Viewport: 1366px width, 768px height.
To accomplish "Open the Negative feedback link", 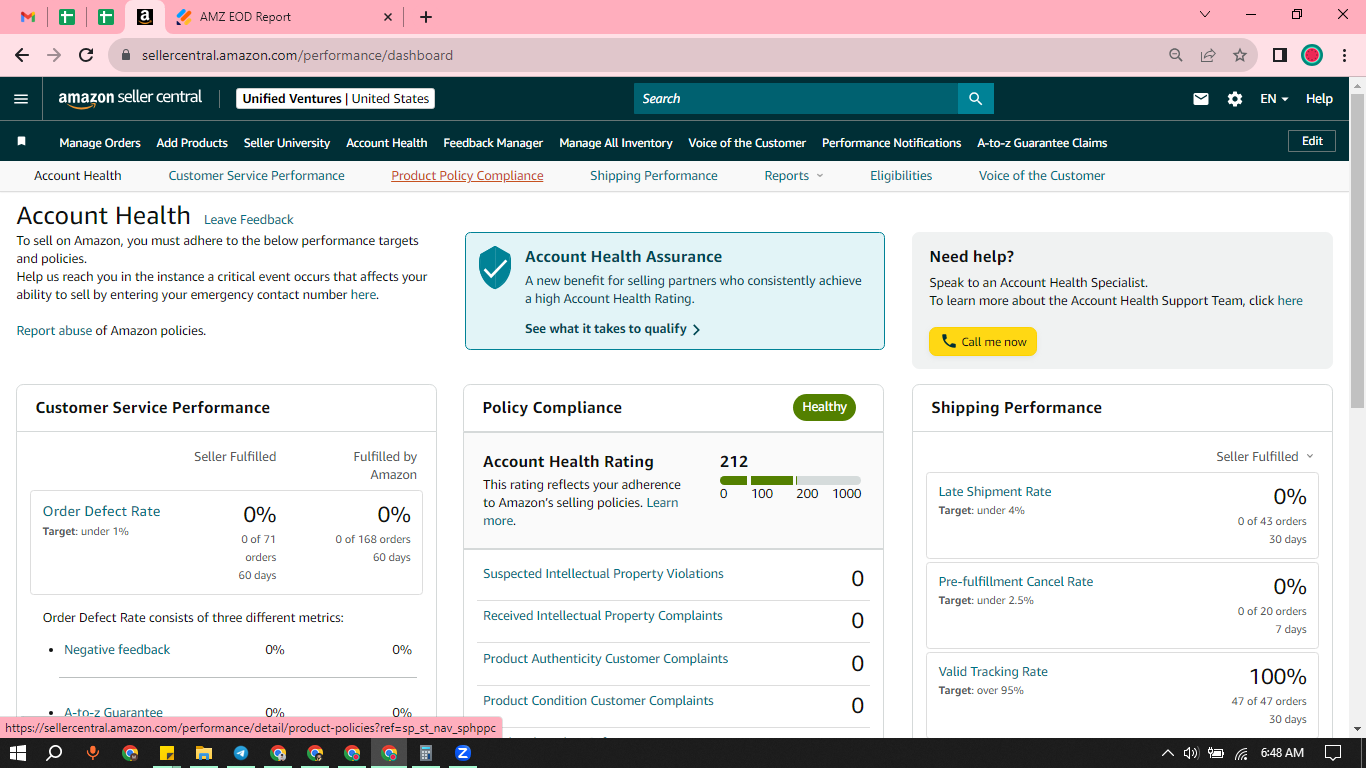I will pyautogui.click(x=117, y=650).
